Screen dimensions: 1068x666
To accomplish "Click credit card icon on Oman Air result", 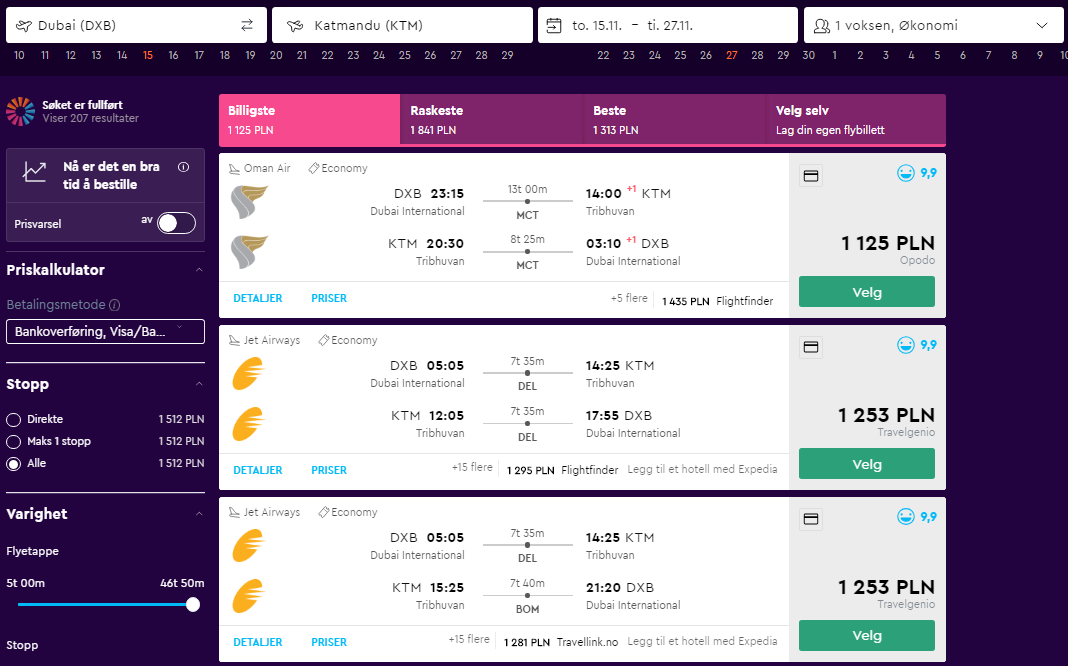I will (x=811, y=176).
